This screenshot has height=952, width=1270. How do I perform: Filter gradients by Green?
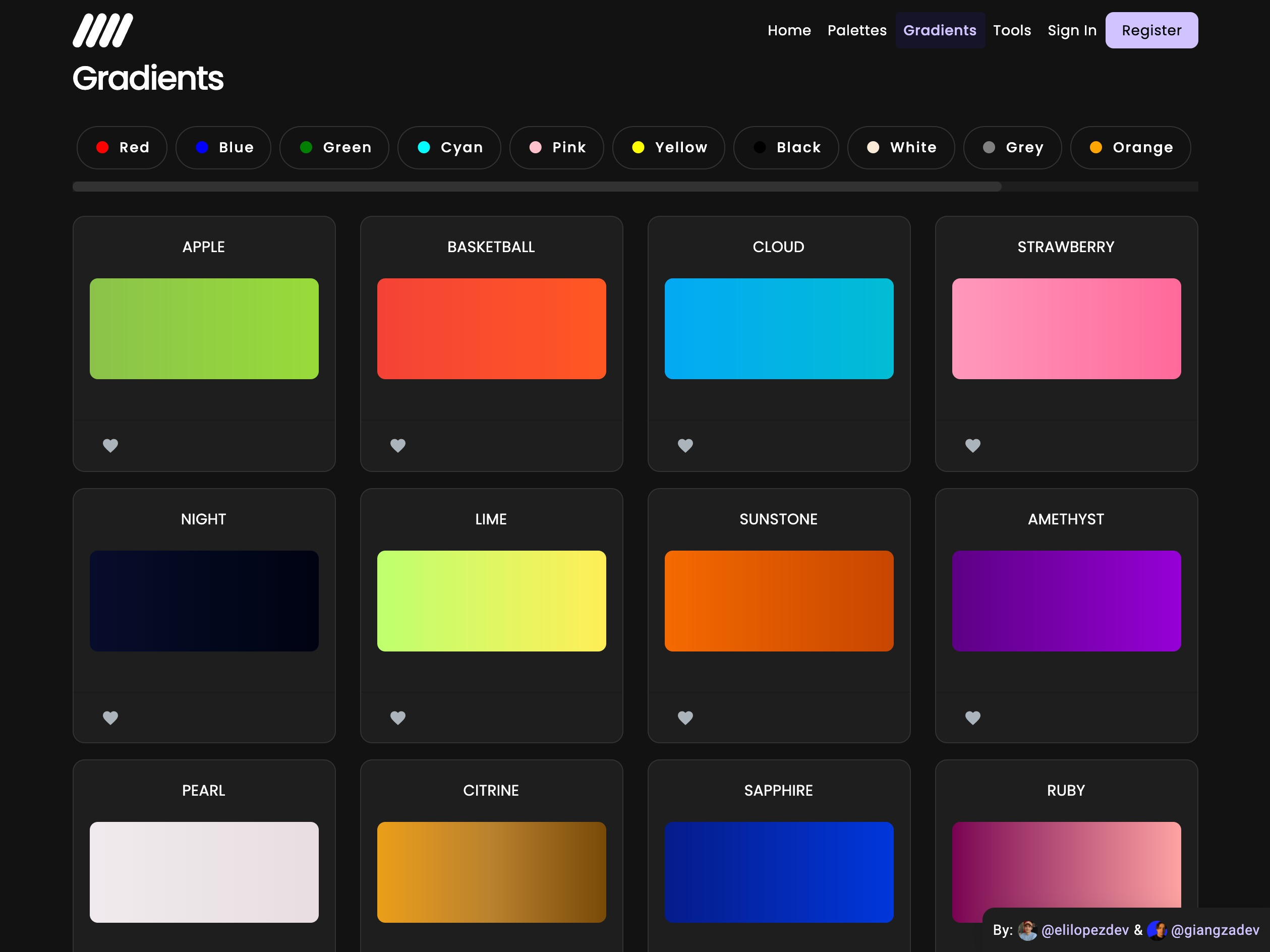click(x=334, y=147)
